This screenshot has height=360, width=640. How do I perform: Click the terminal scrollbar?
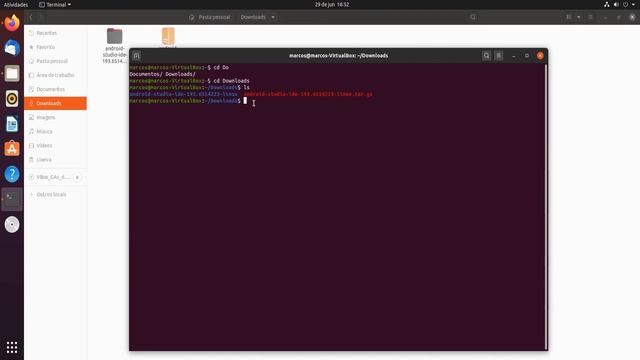[546, 206]
